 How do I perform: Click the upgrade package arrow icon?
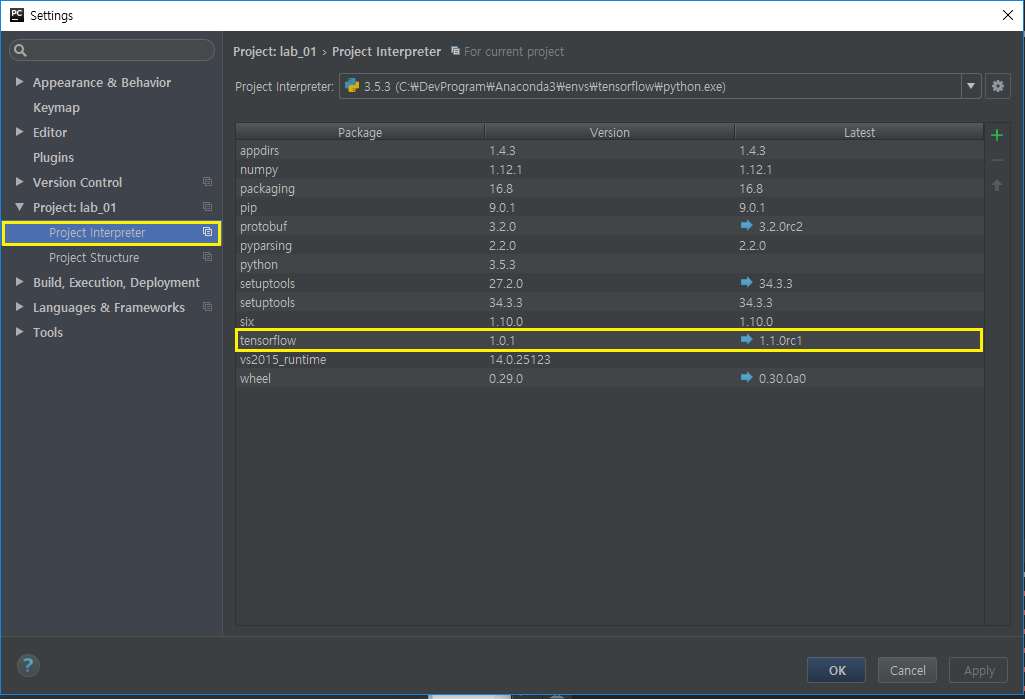click(996, 185)
